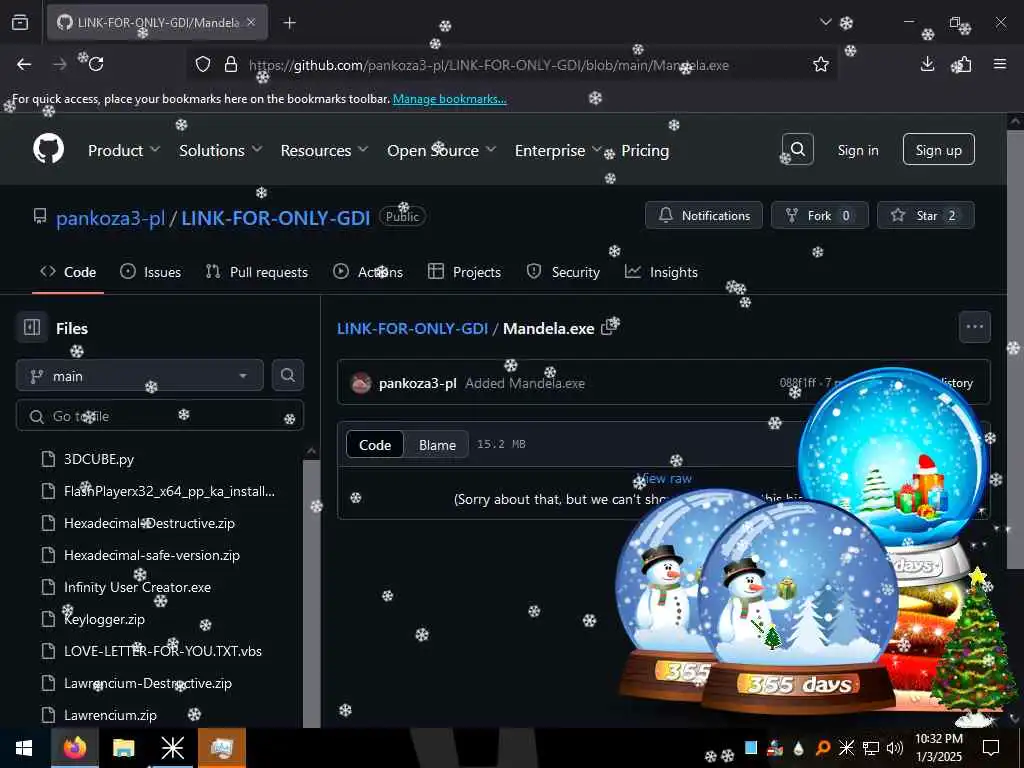Viewport: 1024px width, 768px height.
Task: Expand the Enterprise menu
Action: pyautogui.click(x=558, y=150)
